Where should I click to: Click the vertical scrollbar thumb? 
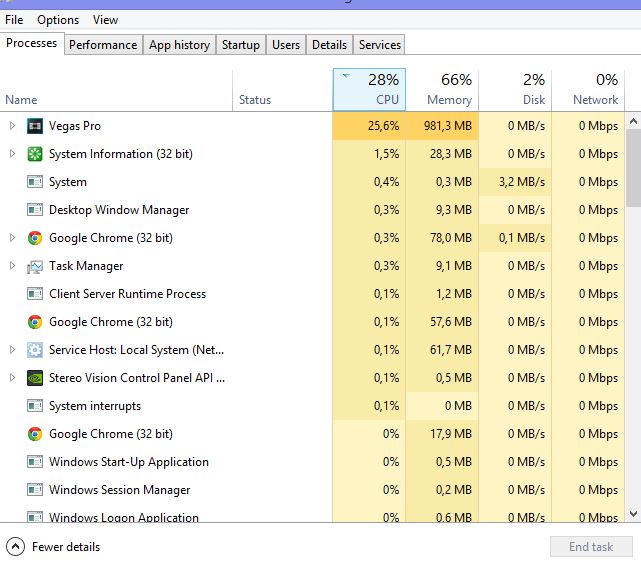tap(633, 168)
